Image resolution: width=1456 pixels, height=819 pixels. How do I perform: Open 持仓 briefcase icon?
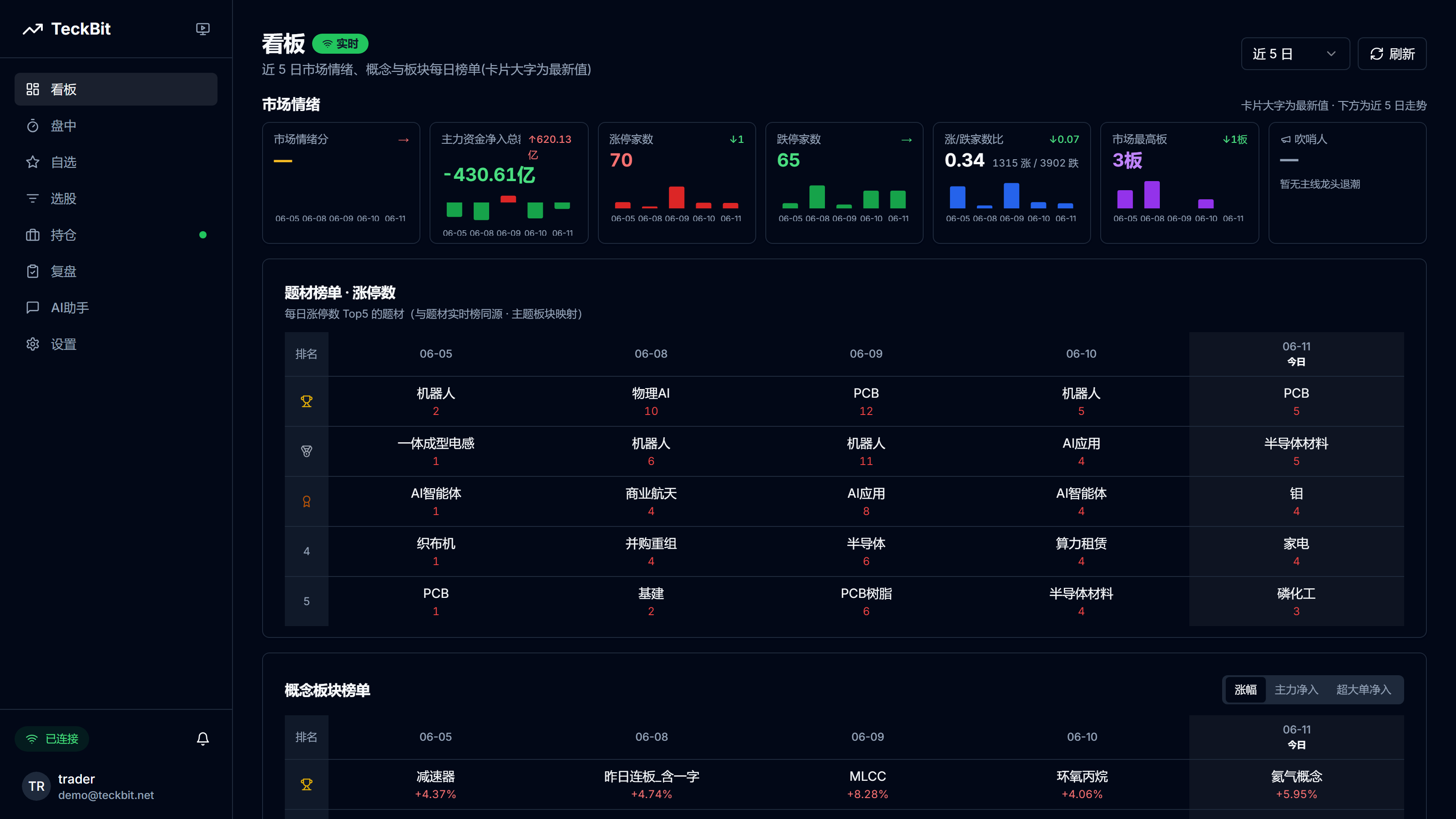coord(33,235)
